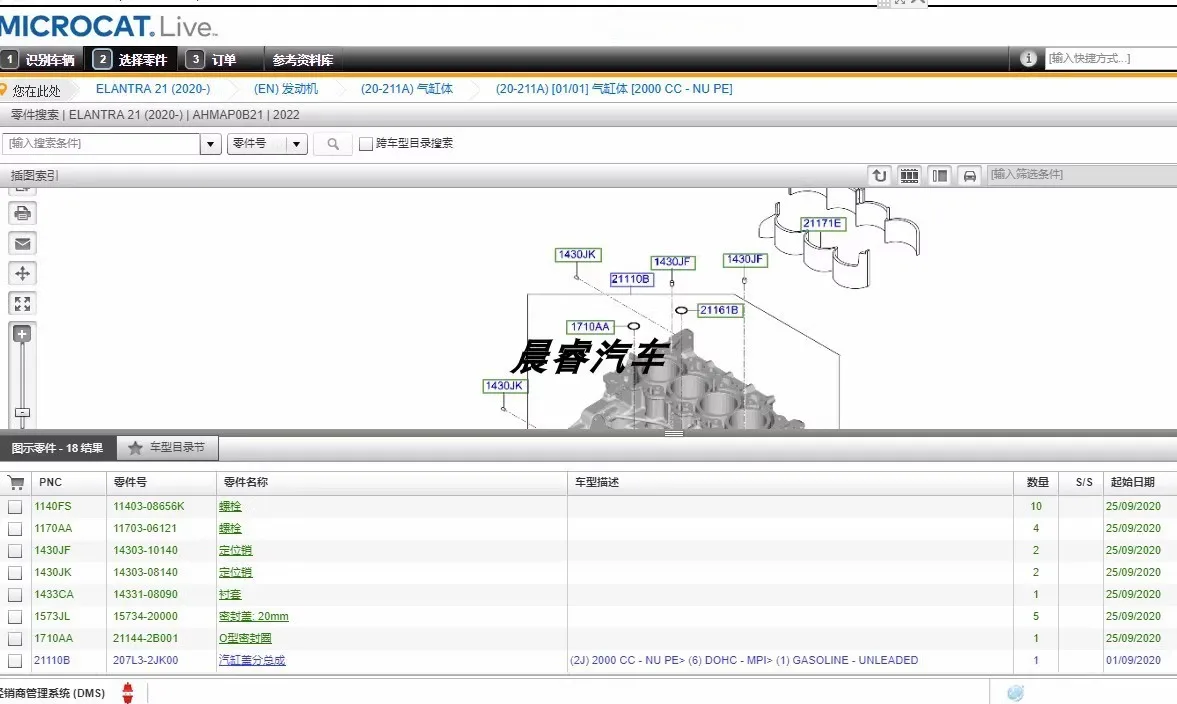
Task: Select part number 14303-10140
Action: tap(146, 551)
